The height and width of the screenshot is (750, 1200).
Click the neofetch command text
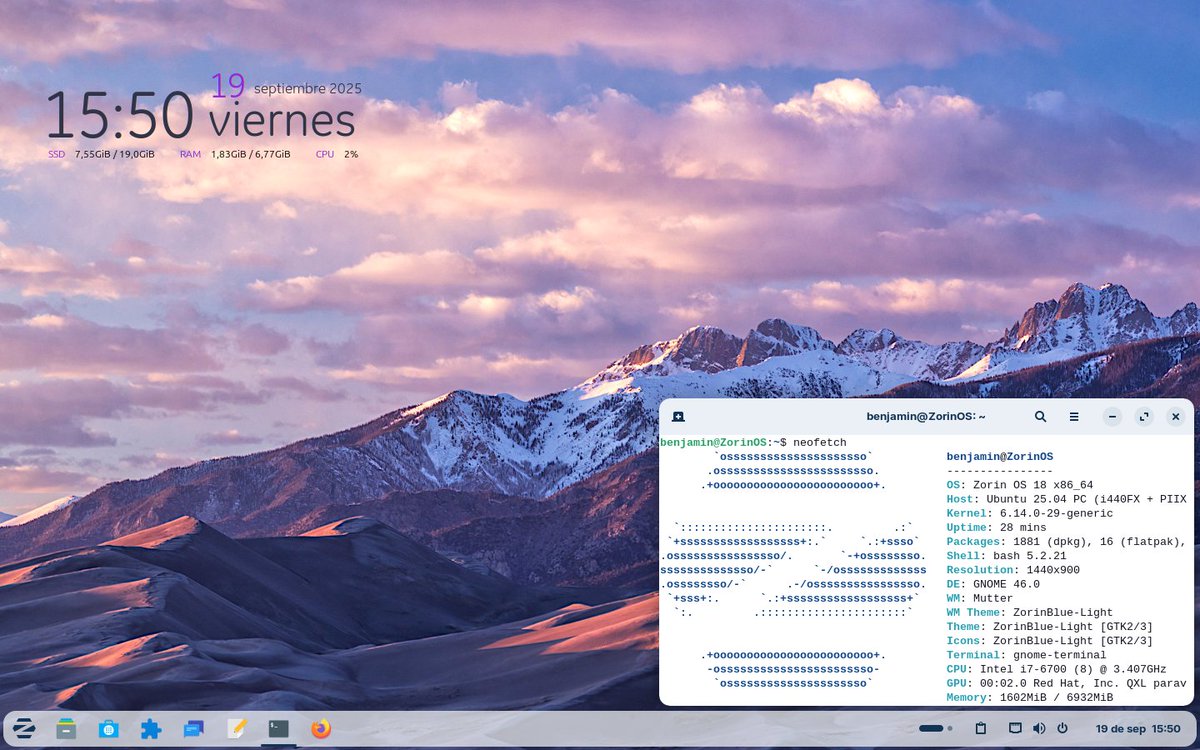(820, 442)
